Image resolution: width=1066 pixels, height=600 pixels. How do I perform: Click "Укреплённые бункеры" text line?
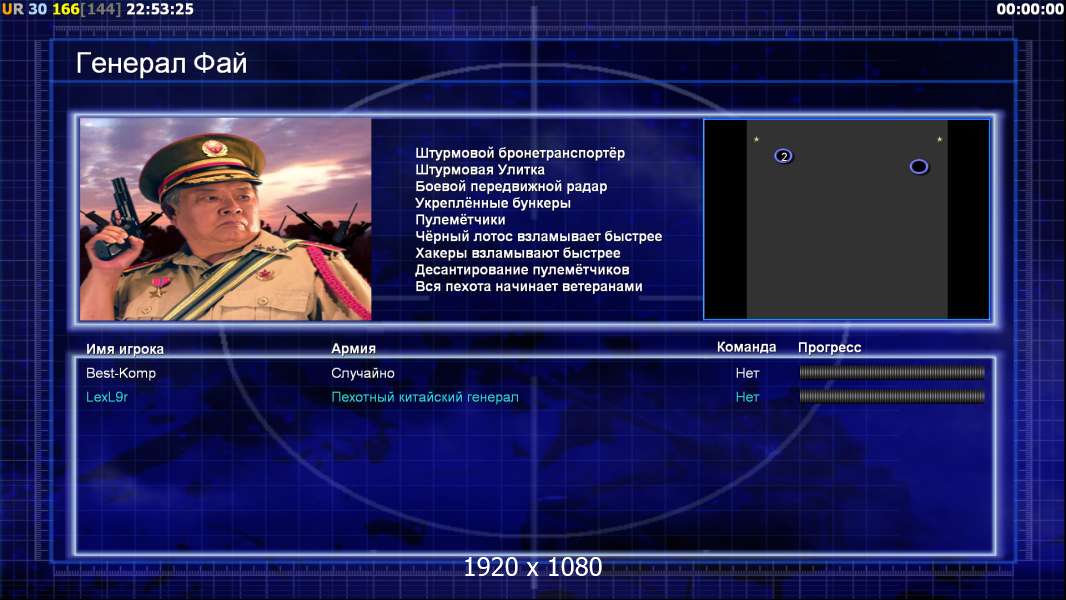click(x=493, y=203)
